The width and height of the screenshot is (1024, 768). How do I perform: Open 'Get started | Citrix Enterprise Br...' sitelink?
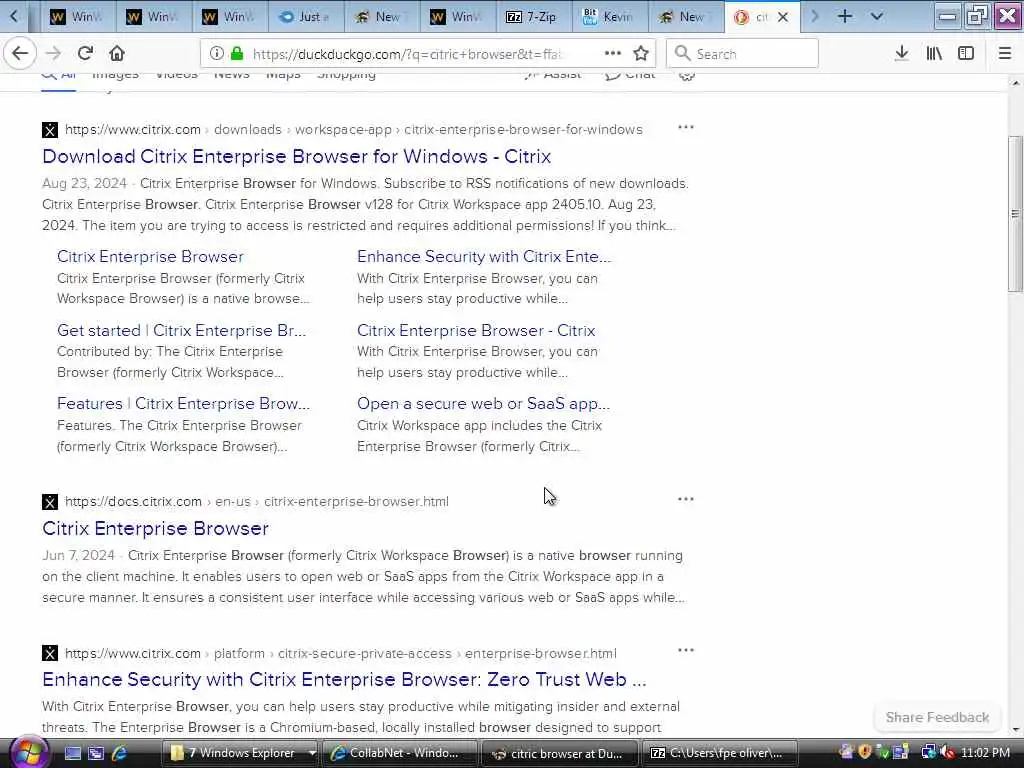tap(181, 330)
